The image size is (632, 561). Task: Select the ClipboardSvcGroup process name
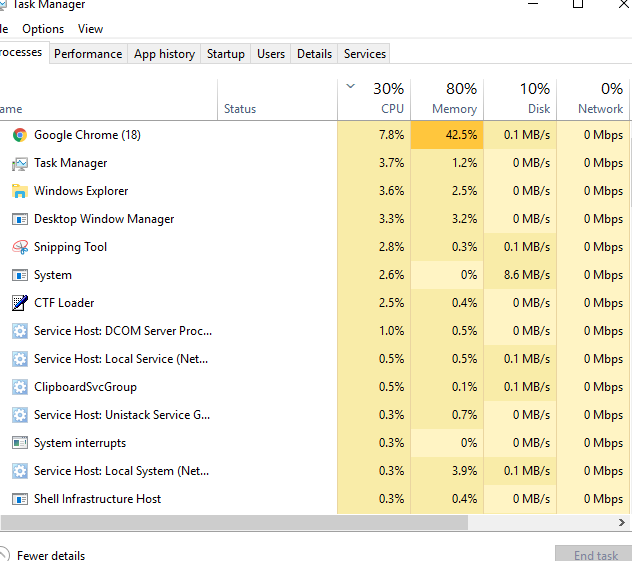85,387
